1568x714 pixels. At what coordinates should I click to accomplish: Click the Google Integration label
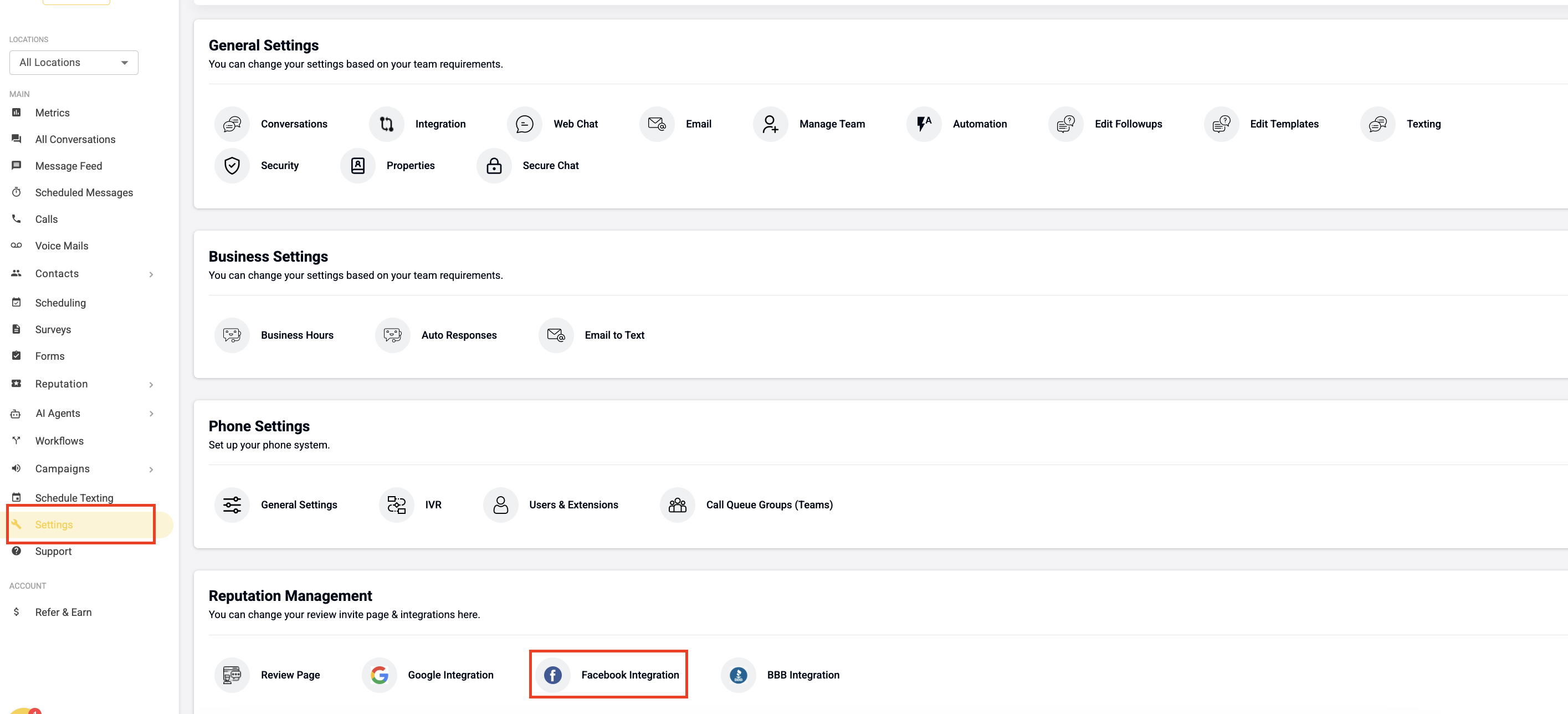450,675
